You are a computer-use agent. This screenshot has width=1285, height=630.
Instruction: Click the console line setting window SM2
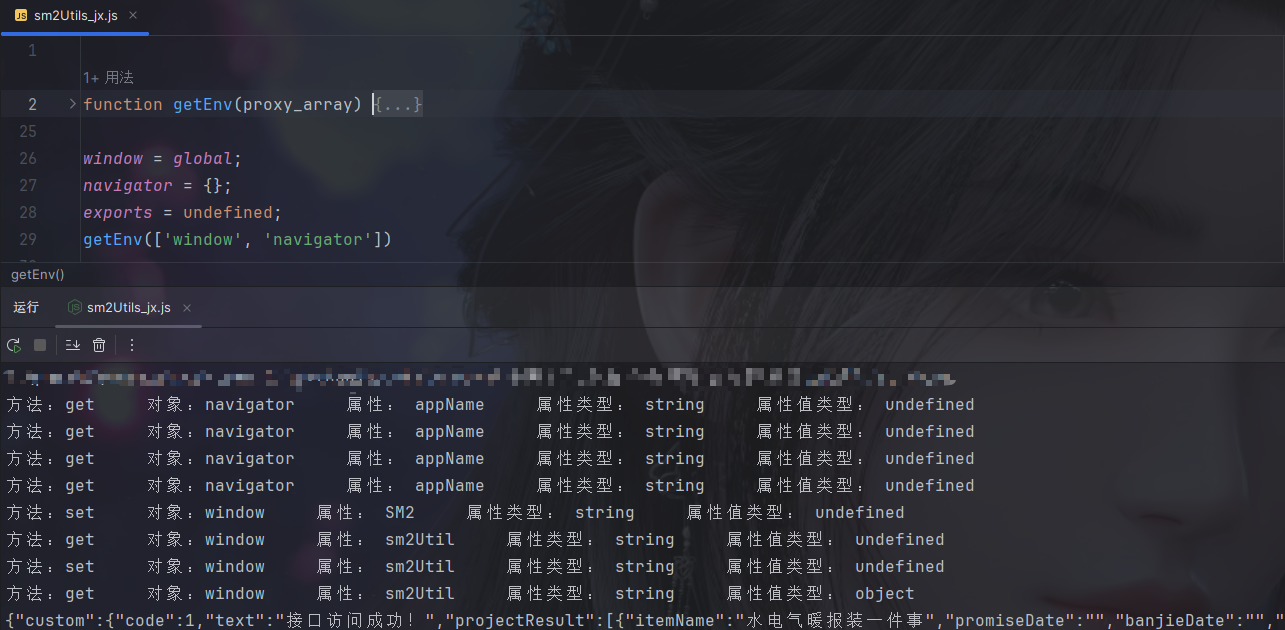[455, 513]
